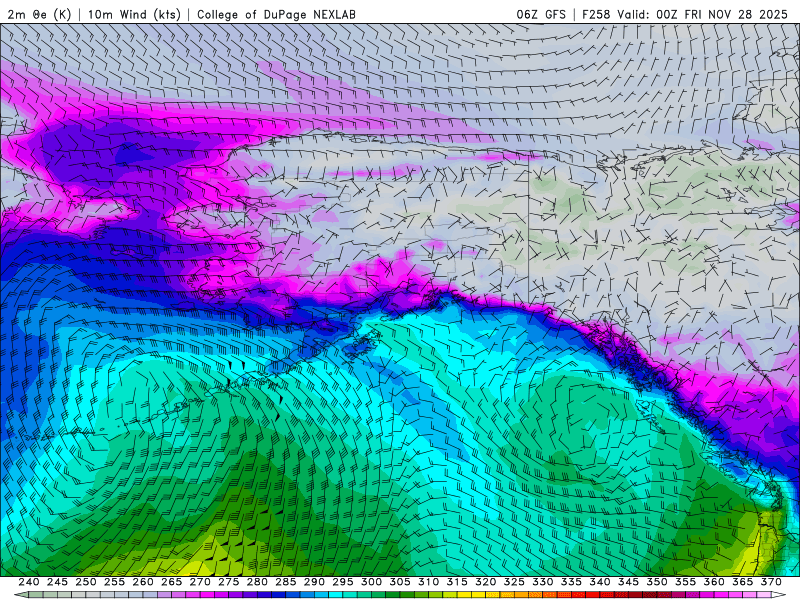
Task: Click the 315 value on the color scale
Action: [457, 582]
